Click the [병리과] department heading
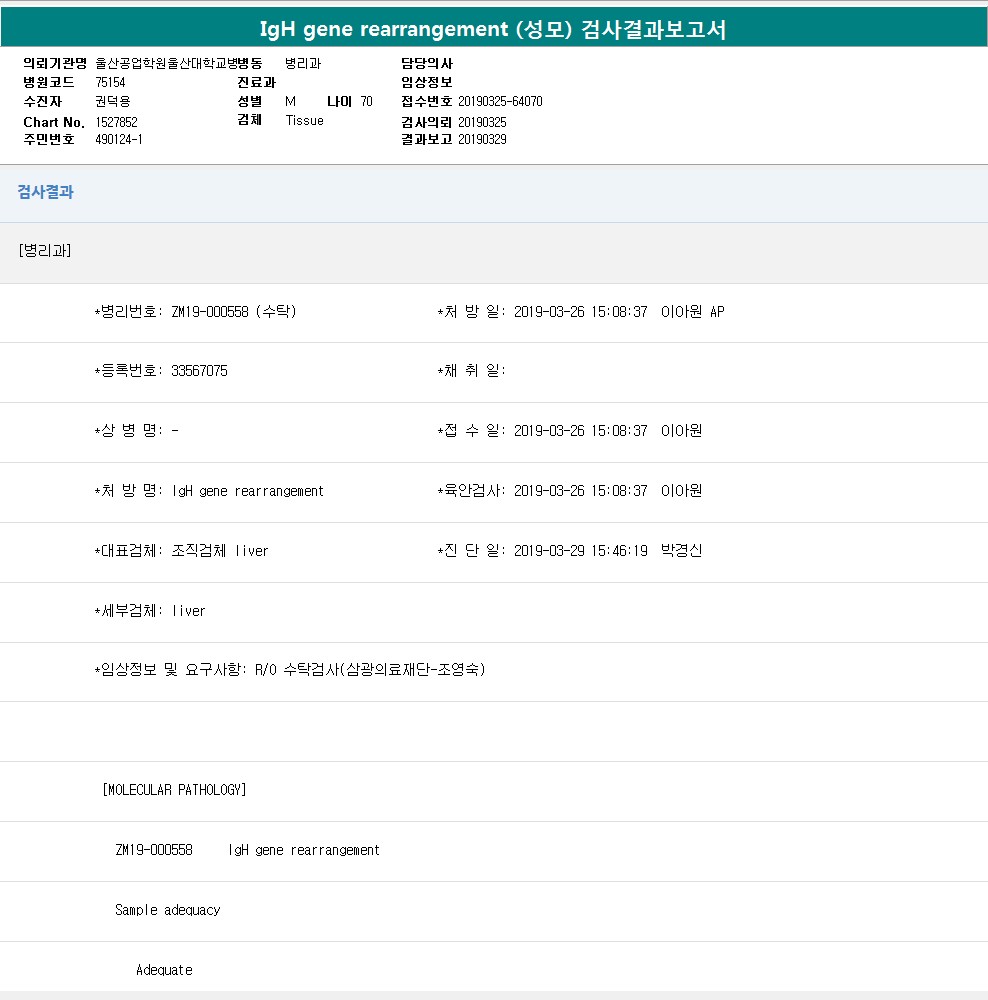988x1000 pixels. [x=45, y=251]
